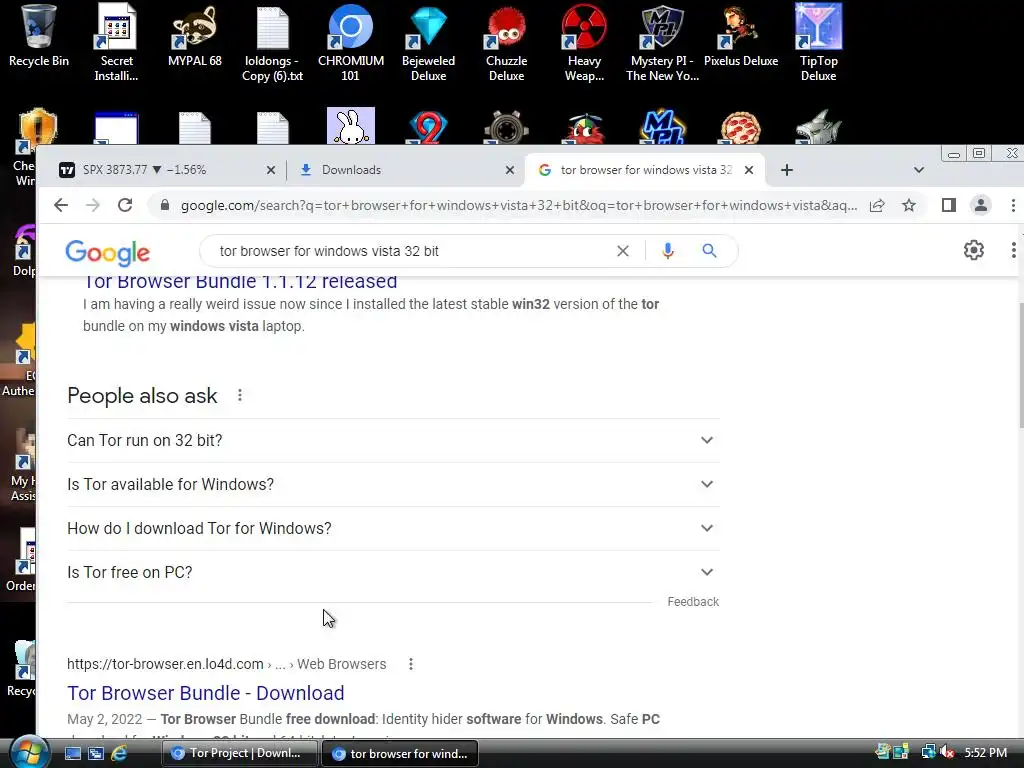The width and height of the screenshot is (1024, 768).
Task: Switch to Tor Project taskbar window
Action: pos(240,753)
